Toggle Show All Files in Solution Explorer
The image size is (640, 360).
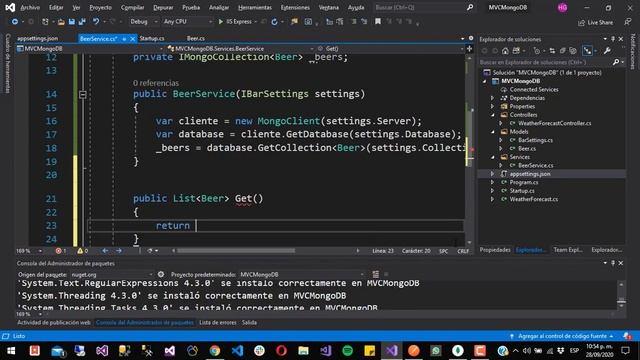coord(573,51)
